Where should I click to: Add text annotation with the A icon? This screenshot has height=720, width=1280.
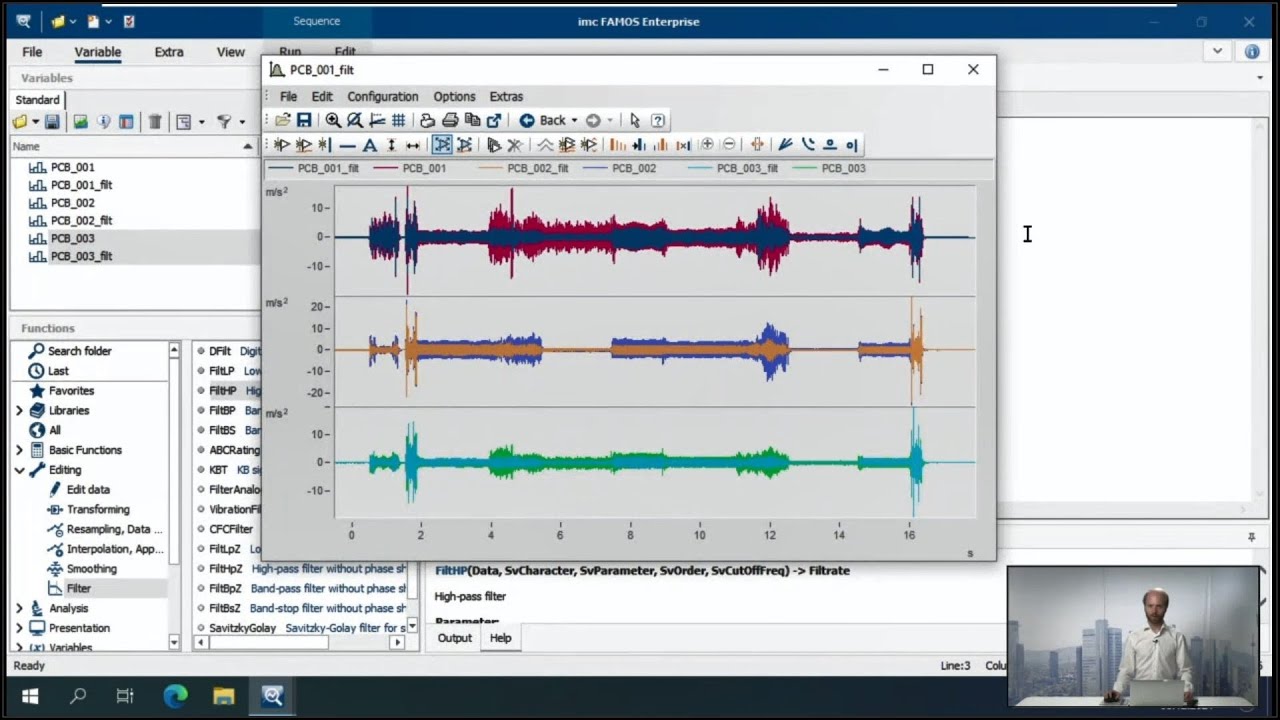coord(369,145)
